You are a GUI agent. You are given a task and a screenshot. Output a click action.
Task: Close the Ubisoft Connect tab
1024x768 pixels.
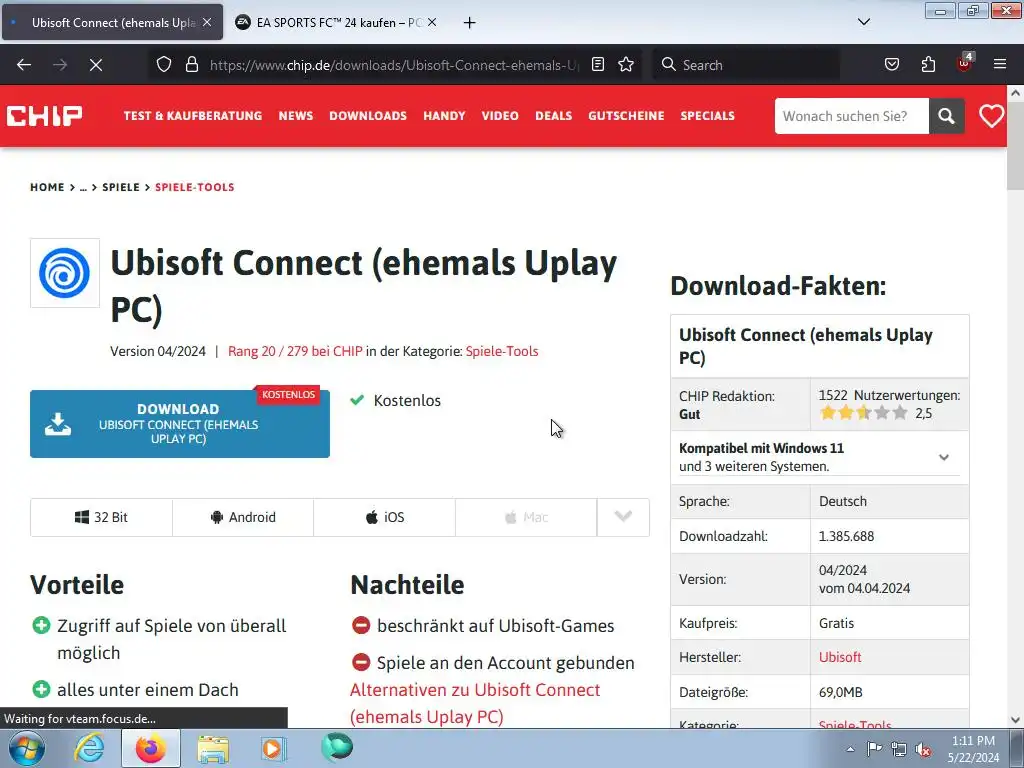207,22
